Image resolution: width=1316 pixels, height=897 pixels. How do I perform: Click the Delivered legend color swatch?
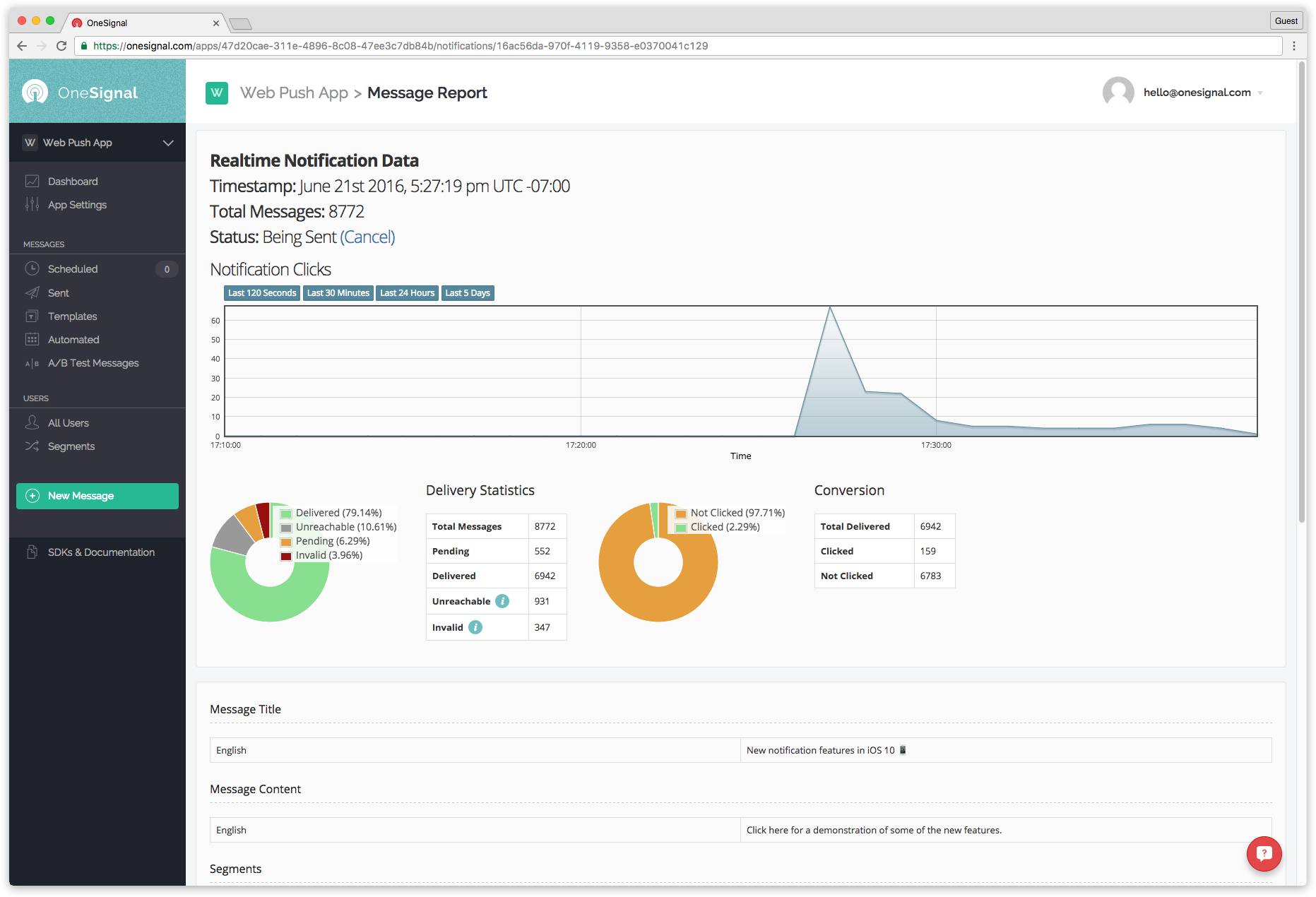(x=286, y=513)
